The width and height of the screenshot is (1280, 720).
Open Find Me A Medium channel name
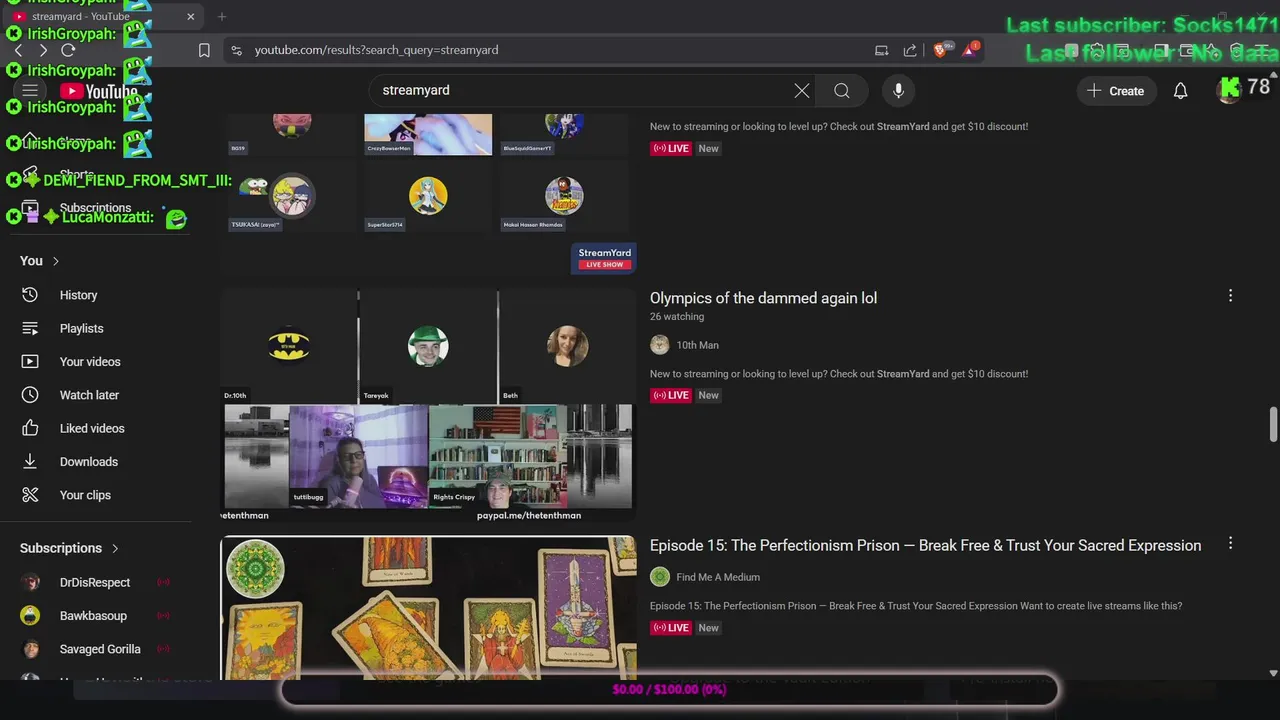click(x=718, y=577)
